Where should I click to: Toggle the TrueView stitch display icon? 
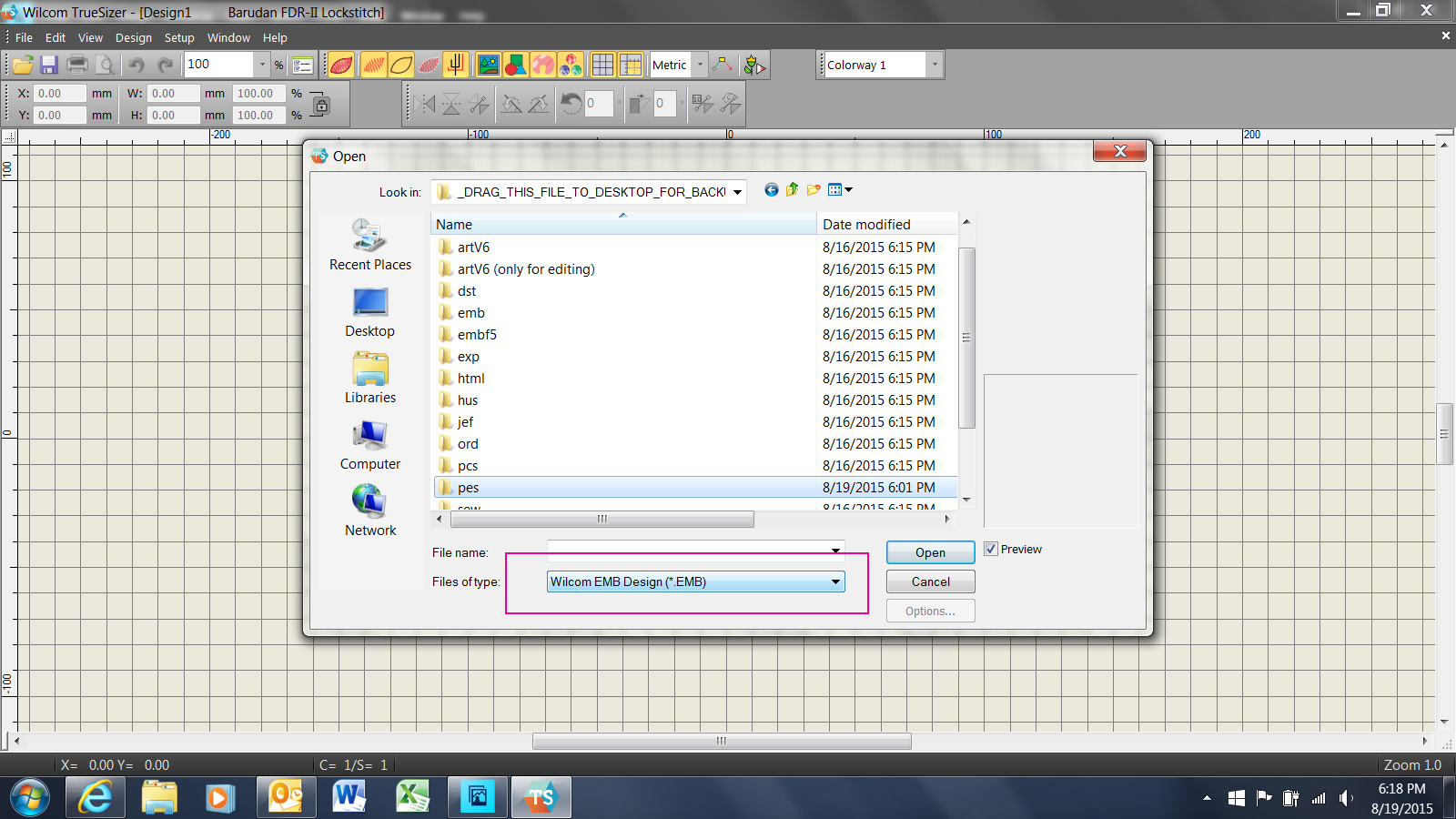[341, 65]
